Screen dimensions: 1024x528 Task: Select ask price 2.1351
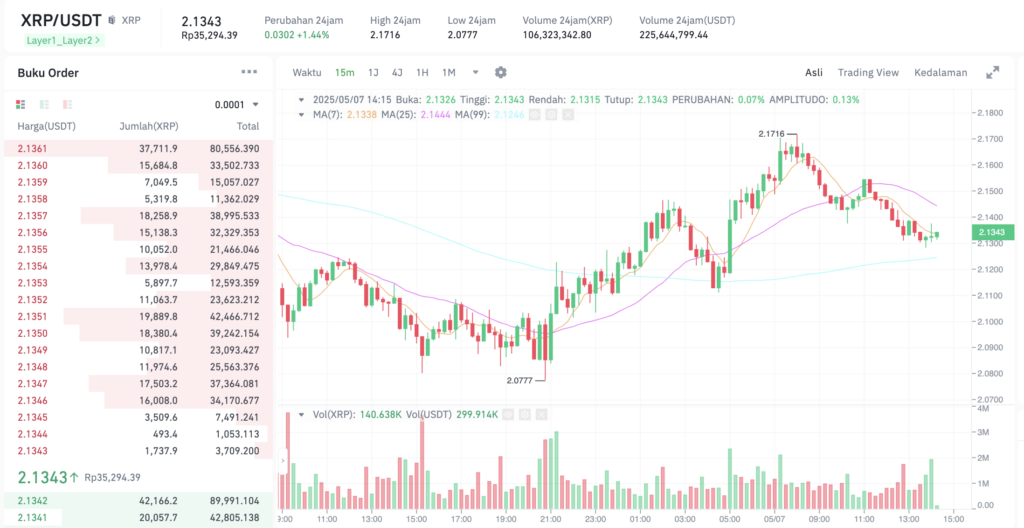[32, 316]
